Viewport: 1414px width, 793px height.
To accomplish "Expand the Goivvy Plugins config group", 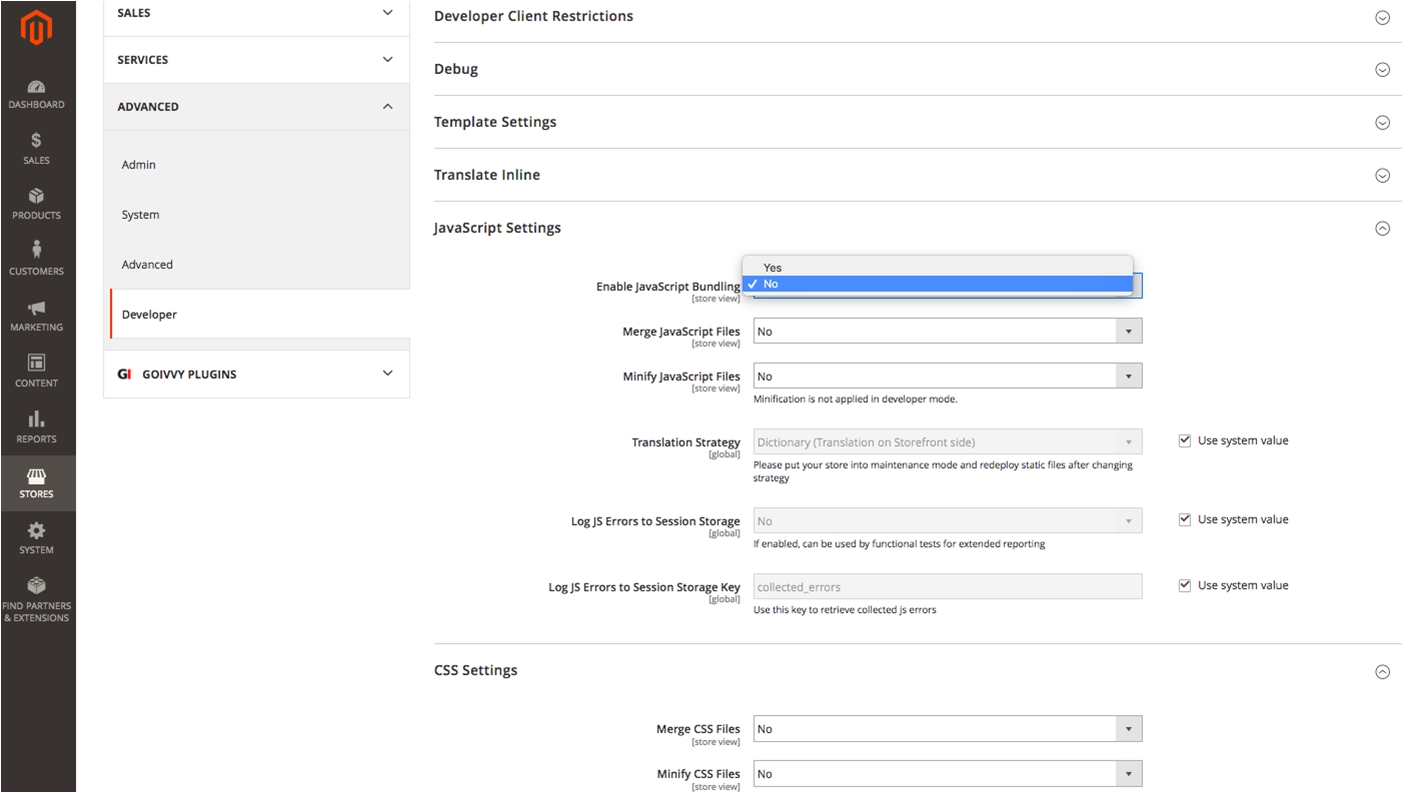I will click(x=256, y=374).
